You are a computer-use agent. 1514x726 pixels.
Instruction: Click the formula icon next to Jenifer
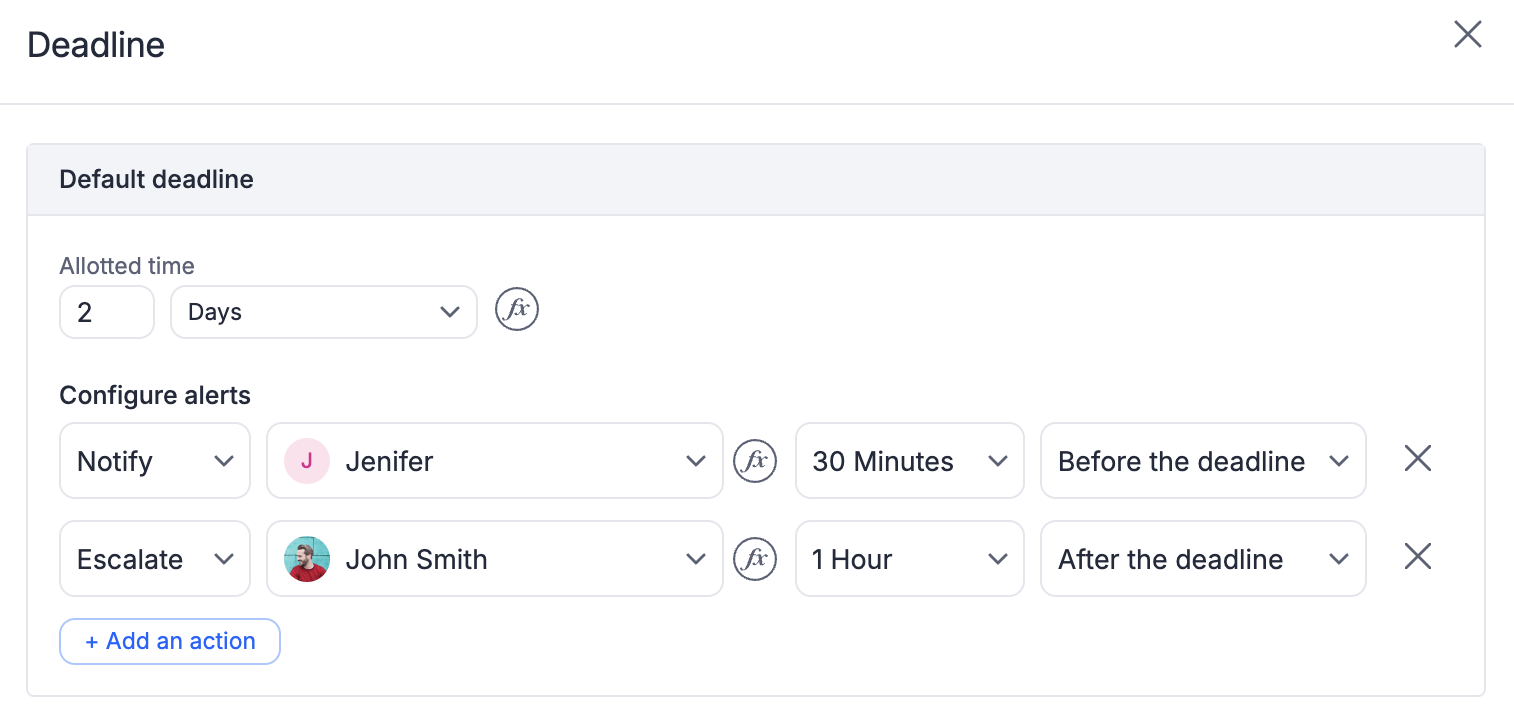coord(755,461)
